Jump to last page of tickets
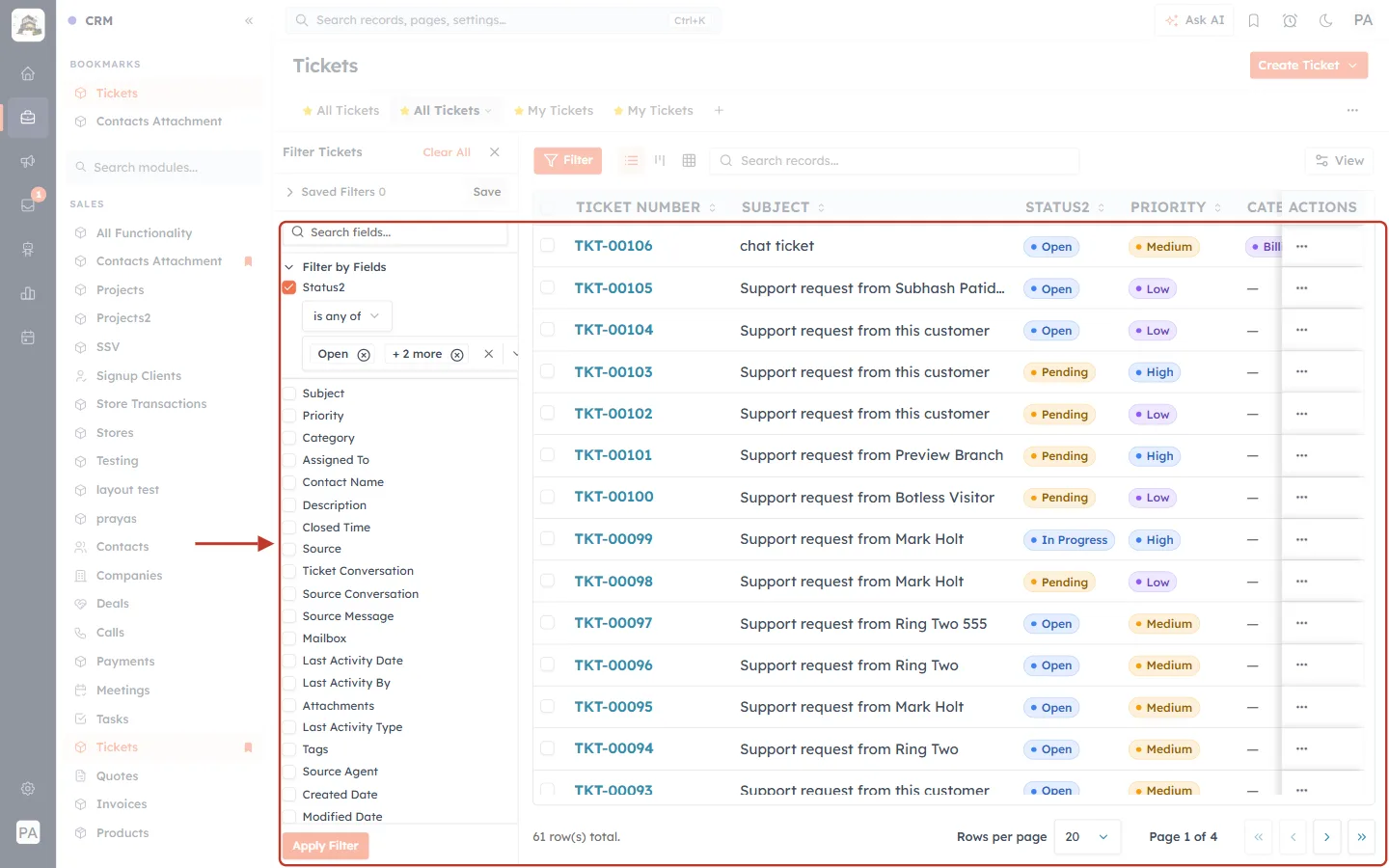This screenshot has height=868, width=1389. (1361, 837)
